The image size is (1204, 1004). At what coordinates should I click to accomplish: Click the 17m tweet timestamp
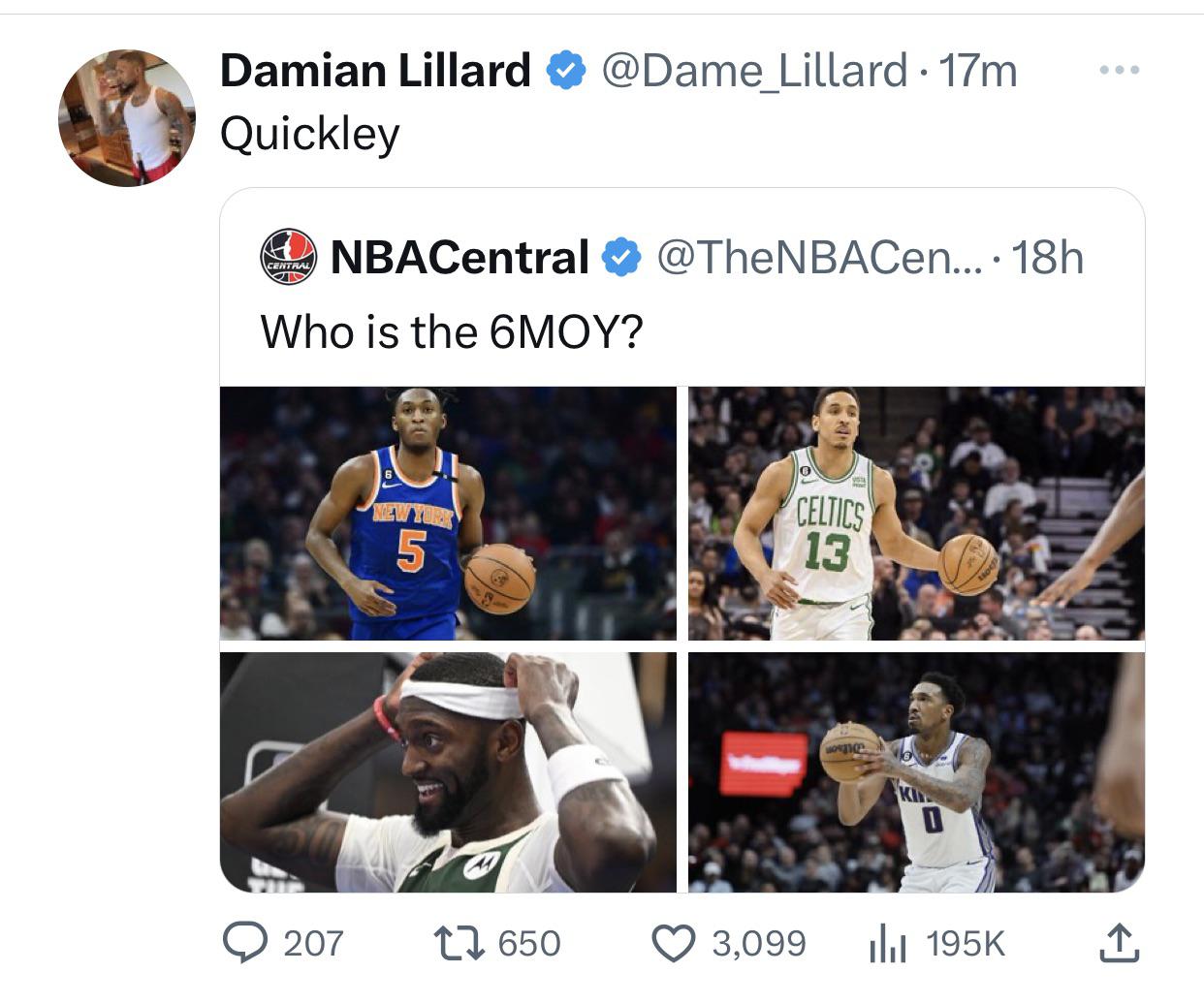(979, 71)
